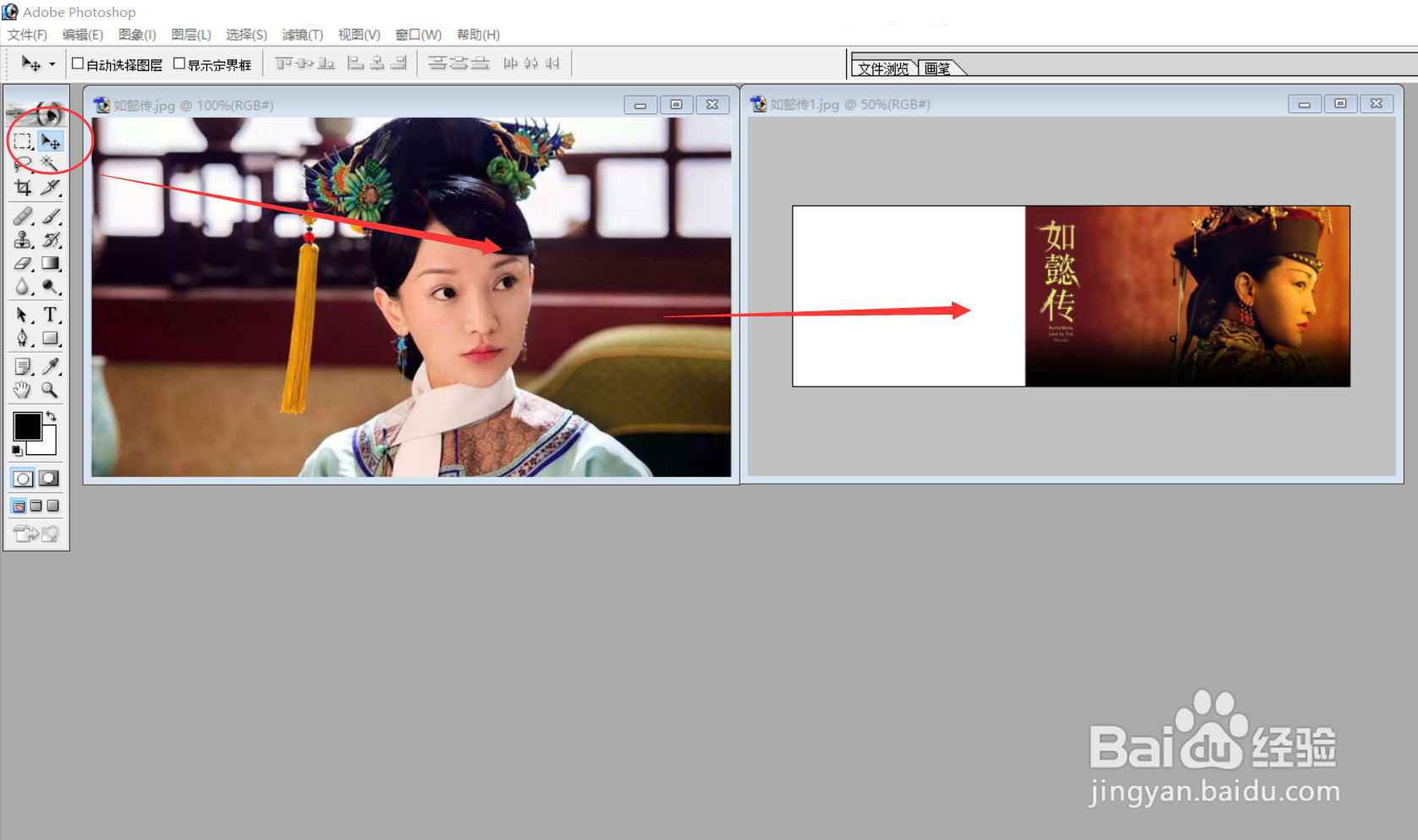The width and height of the screenshot is (1418, 840).
Task: Jump to ImageReady button
Action: (x=36, y=533)
